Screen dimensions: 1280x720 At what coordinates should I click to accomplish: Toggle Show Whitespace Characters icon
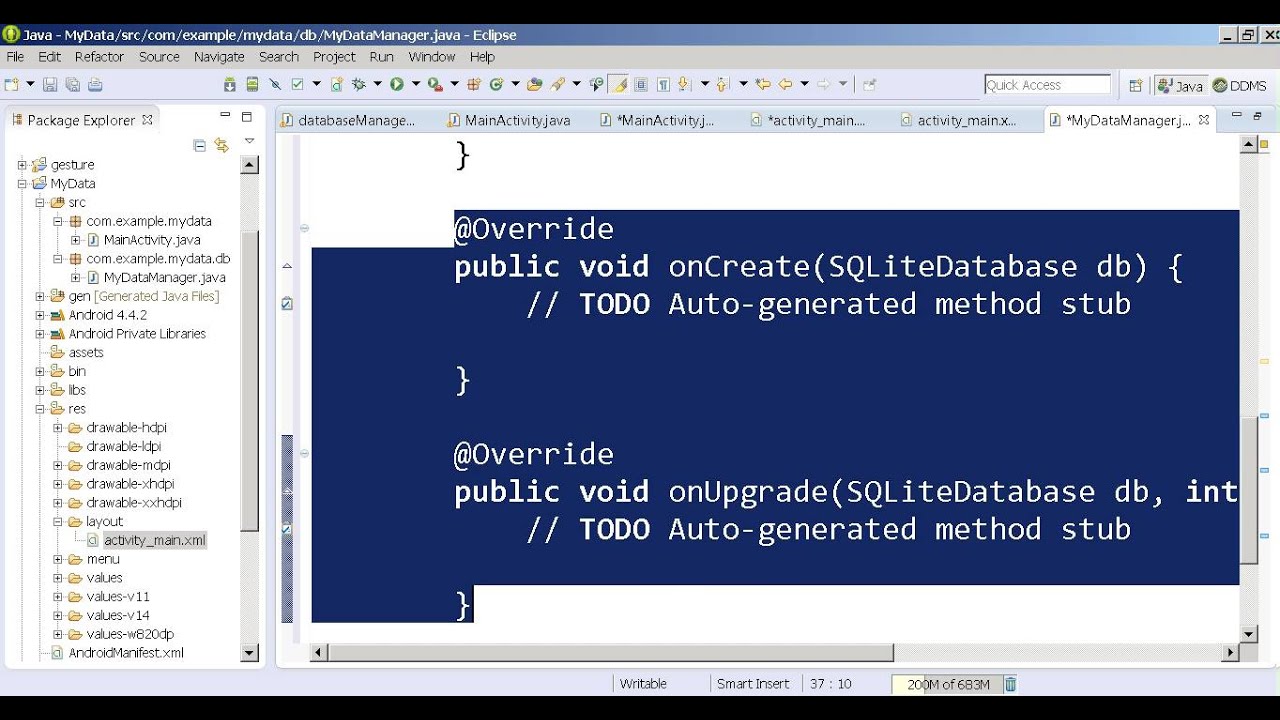663,85
